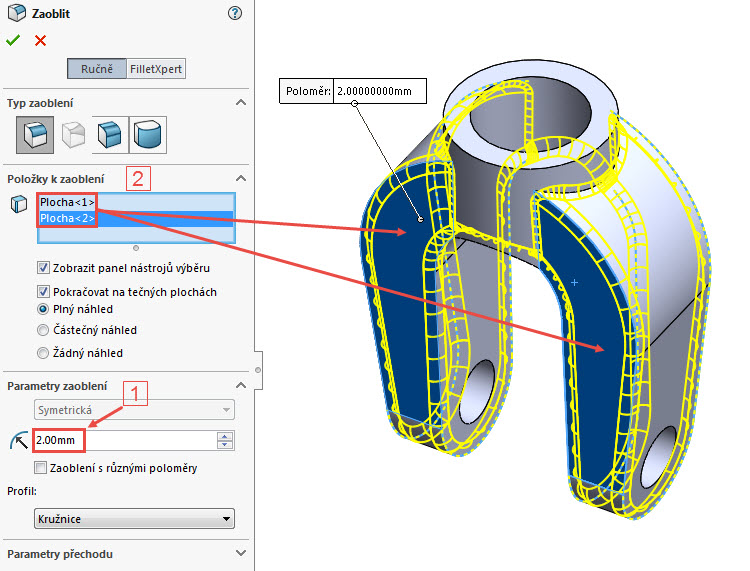Screen dimensions: 750x571
Task: Click the Zaoblit feature icon in header
Action: click(17, 13)
